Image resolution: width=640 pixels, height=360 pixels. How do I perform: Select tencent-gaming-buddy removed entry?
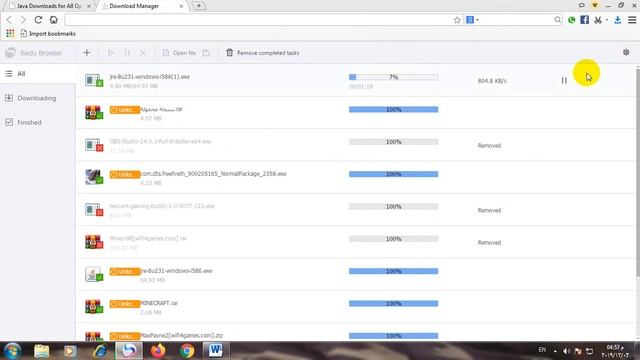[162, 206]
